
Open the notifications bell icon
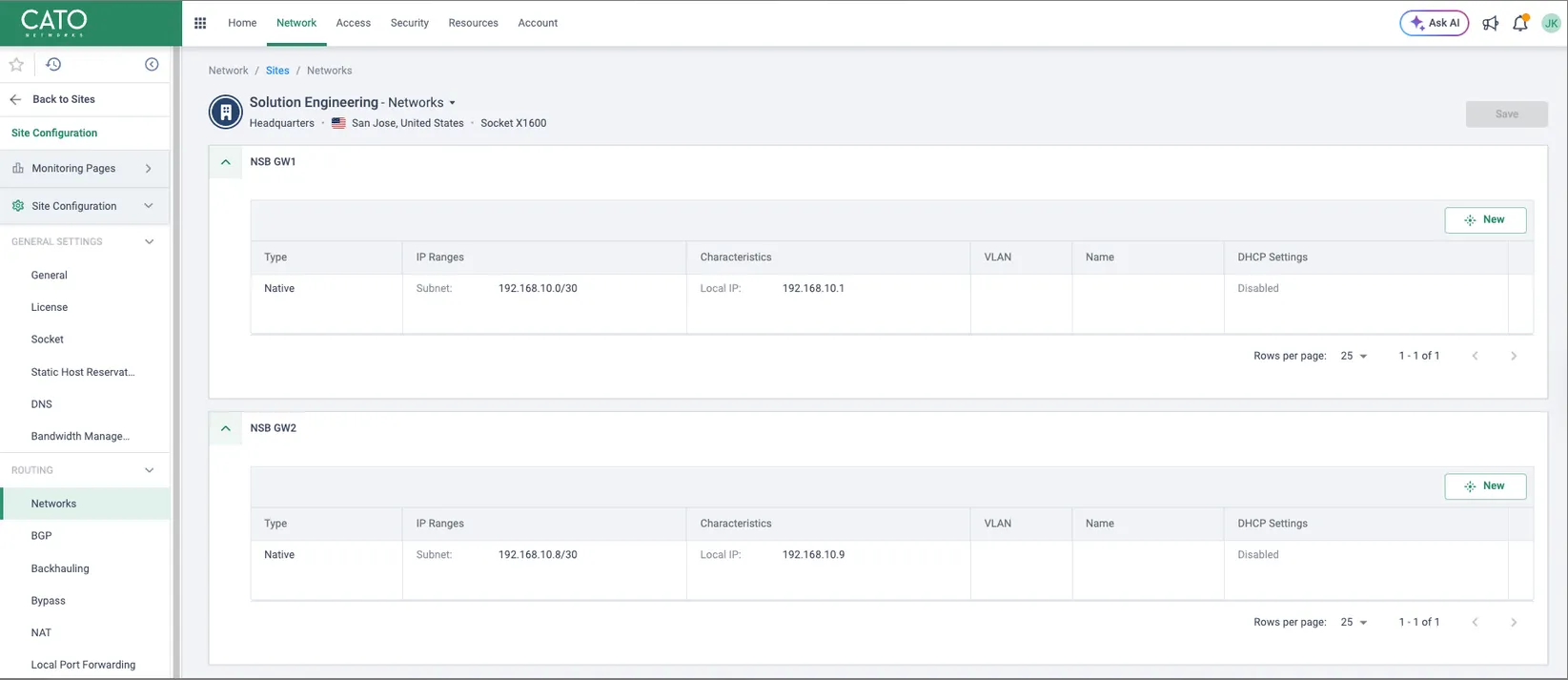tap(1520, 23)
